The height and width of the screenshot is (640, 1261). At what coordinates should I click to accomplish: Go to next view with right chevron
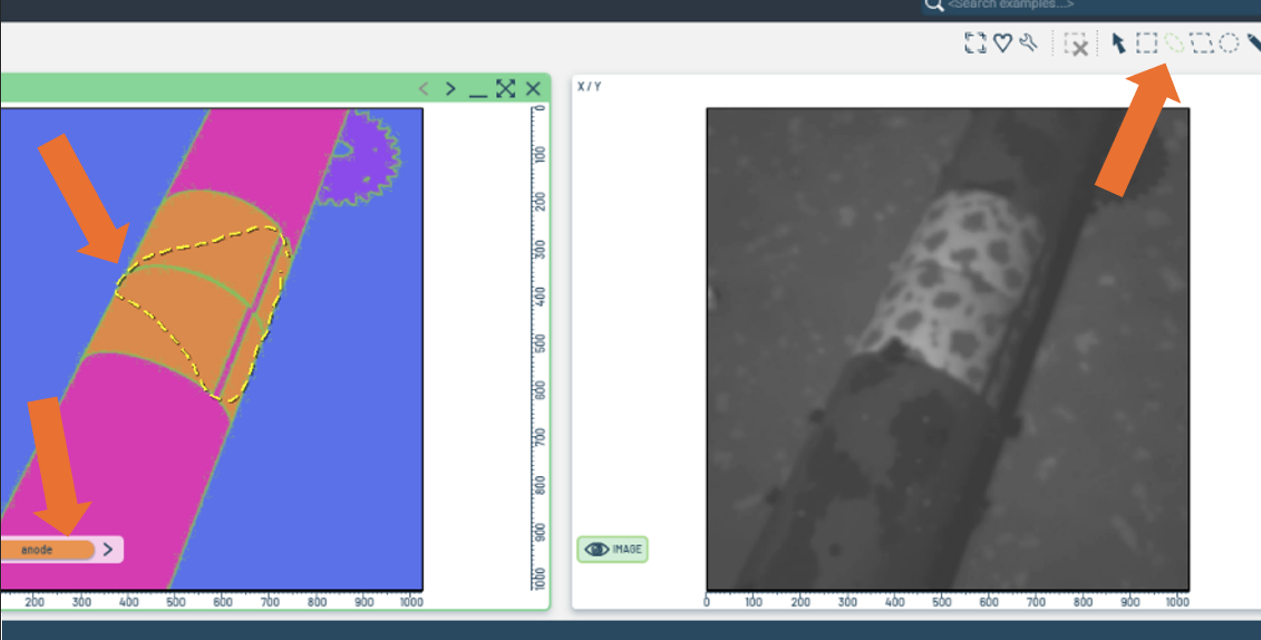451,89
